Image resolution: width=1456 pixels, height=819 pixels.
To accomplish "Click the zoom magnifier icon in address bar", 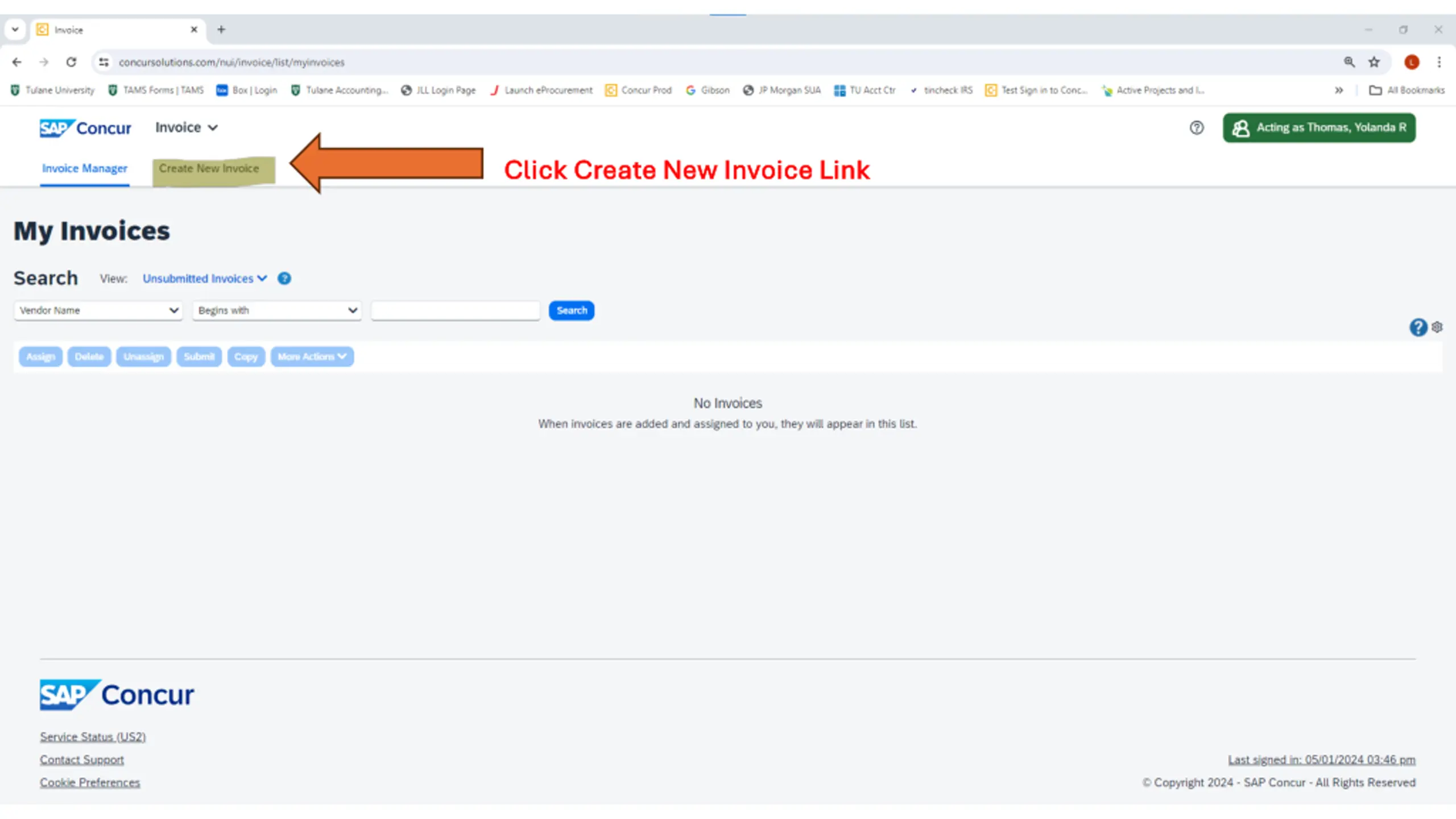I will 1349,62.
